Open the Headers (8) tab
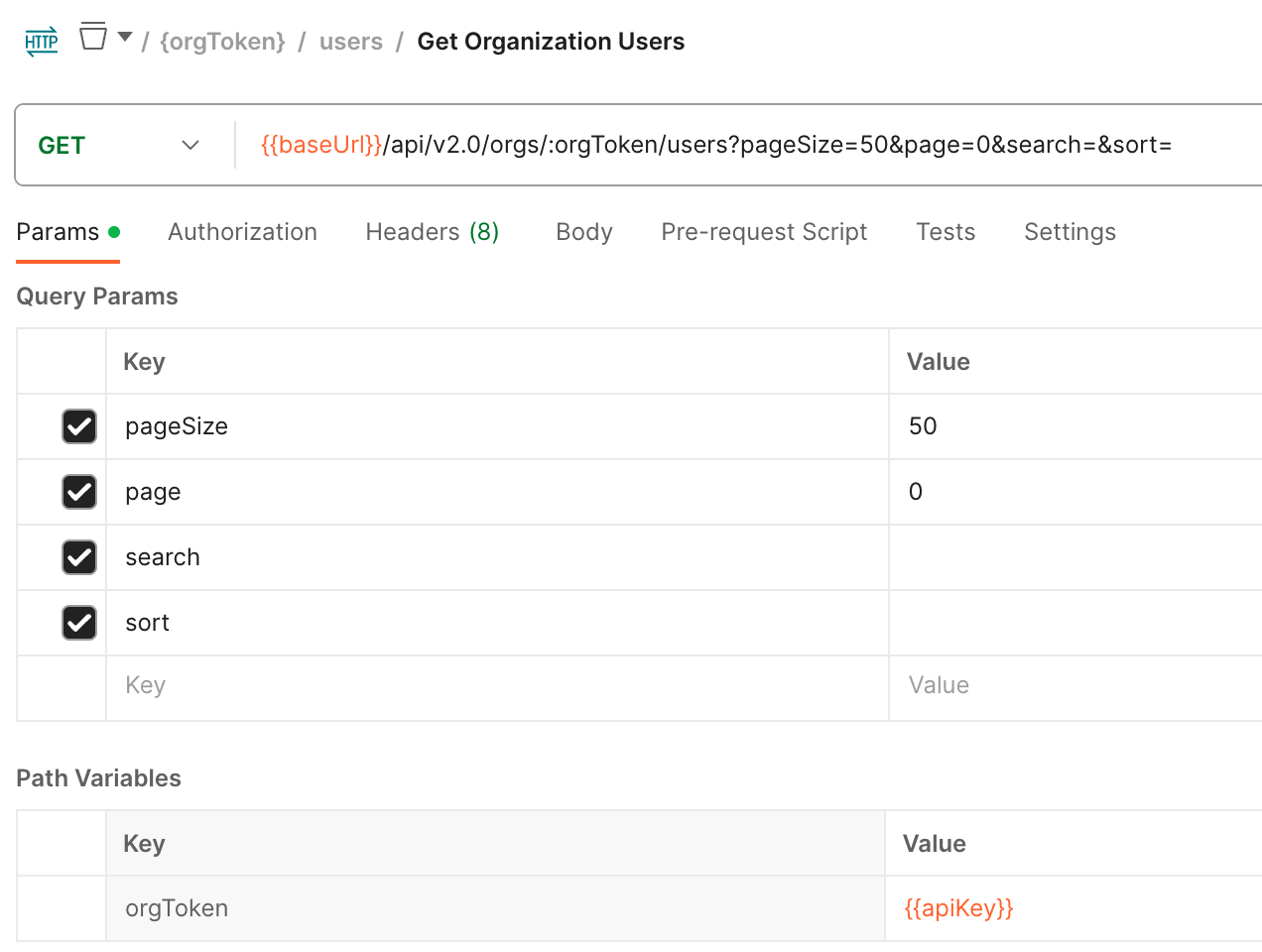 coord(432,232)
